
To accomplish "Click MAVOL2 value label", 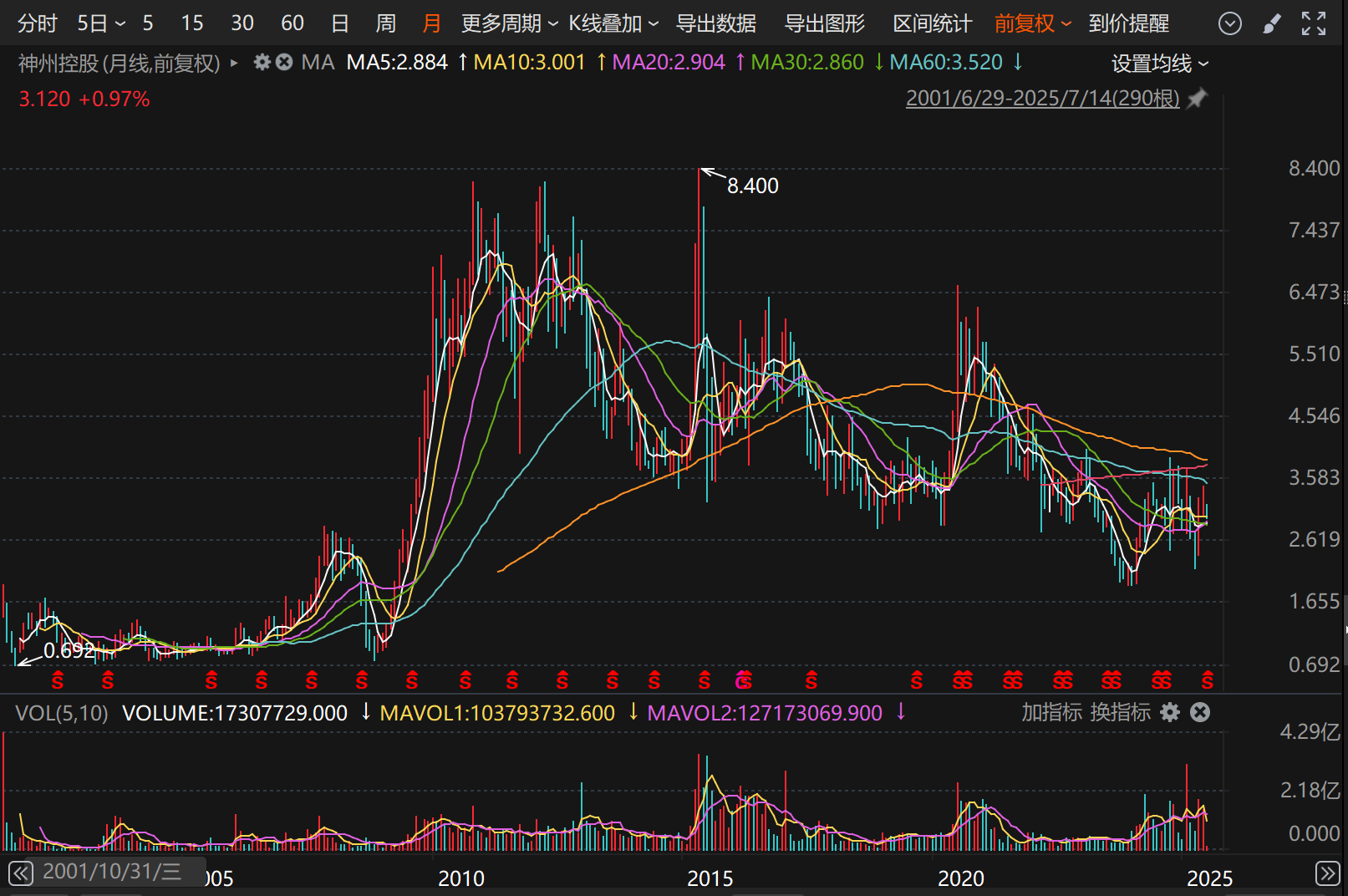I will tap(765, 713).
